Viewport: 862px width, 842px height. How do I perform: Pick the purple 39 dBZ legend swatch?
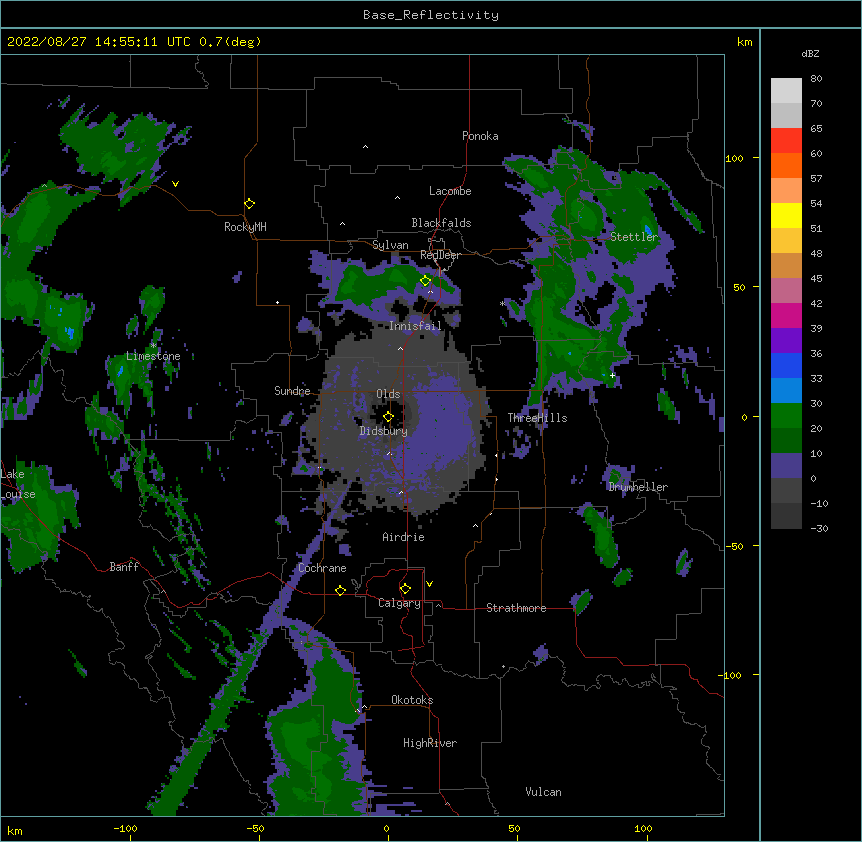click(786, 340)
